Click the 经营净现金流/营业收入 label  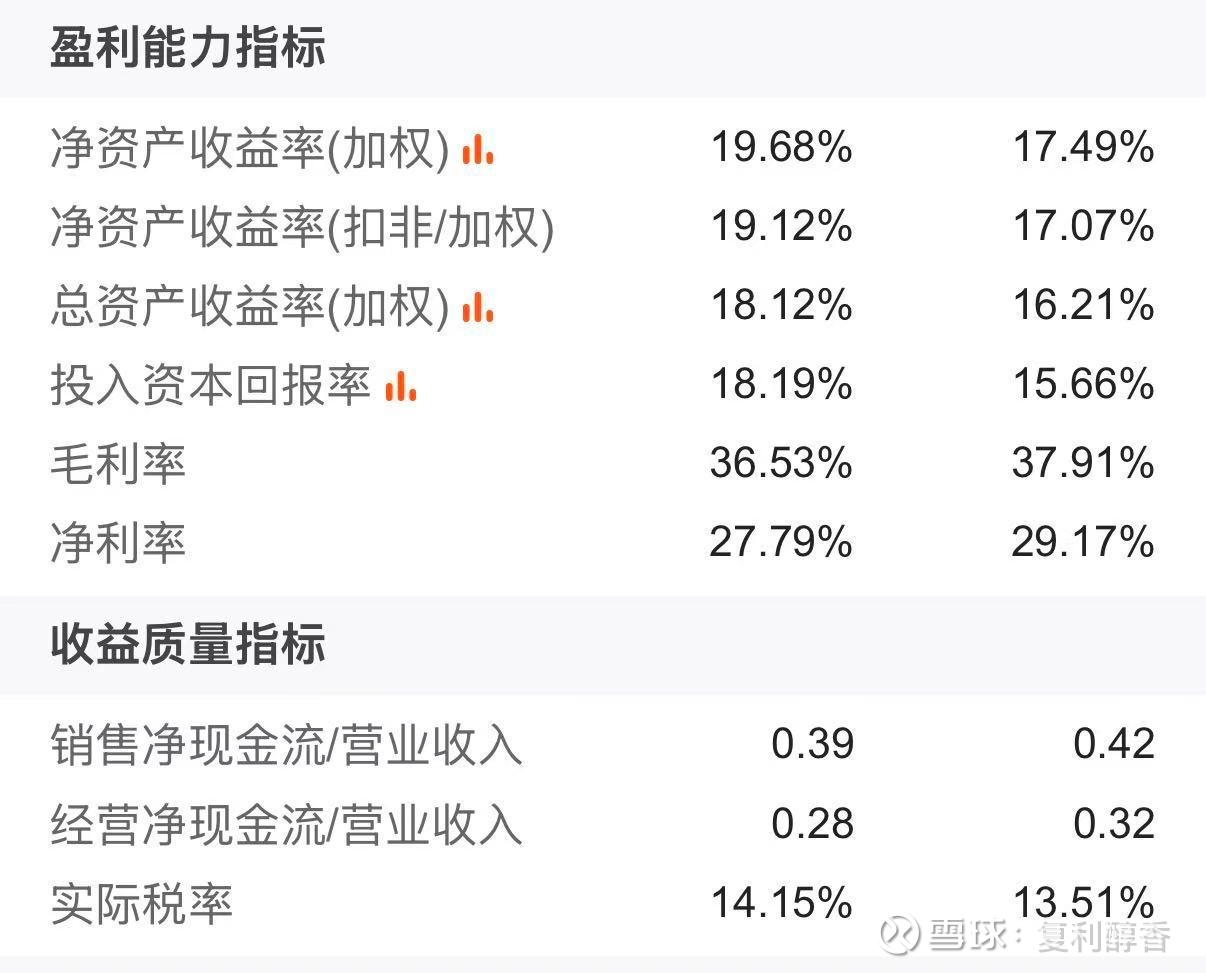tap(286, 825)
